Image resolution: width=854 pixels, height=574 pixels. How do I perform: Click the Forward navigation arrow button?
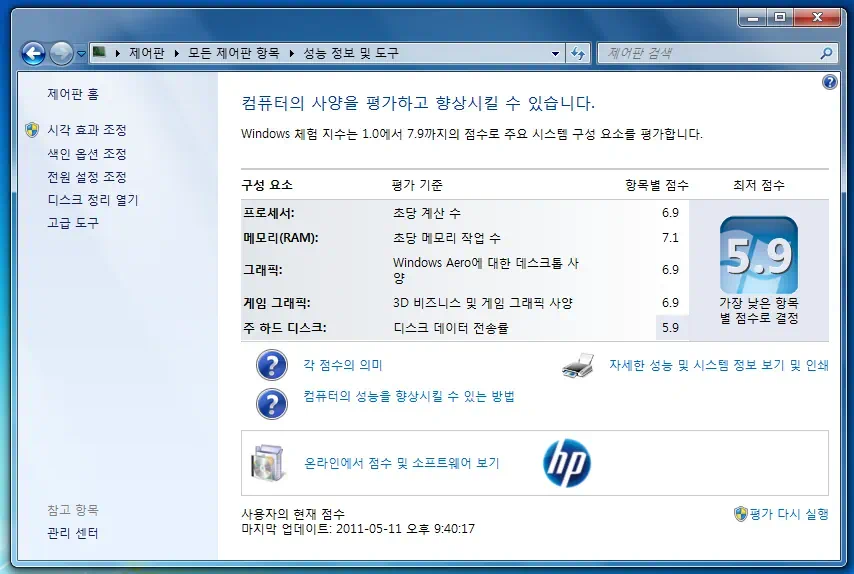click(61, 53)
